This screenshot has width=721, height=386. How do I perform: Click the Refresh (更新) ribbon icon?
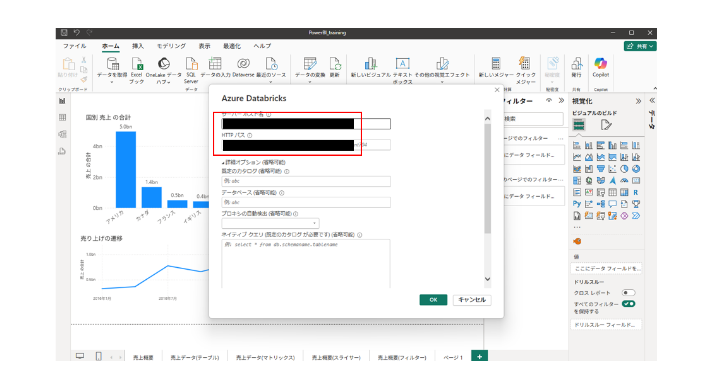(x=335, y=63)
